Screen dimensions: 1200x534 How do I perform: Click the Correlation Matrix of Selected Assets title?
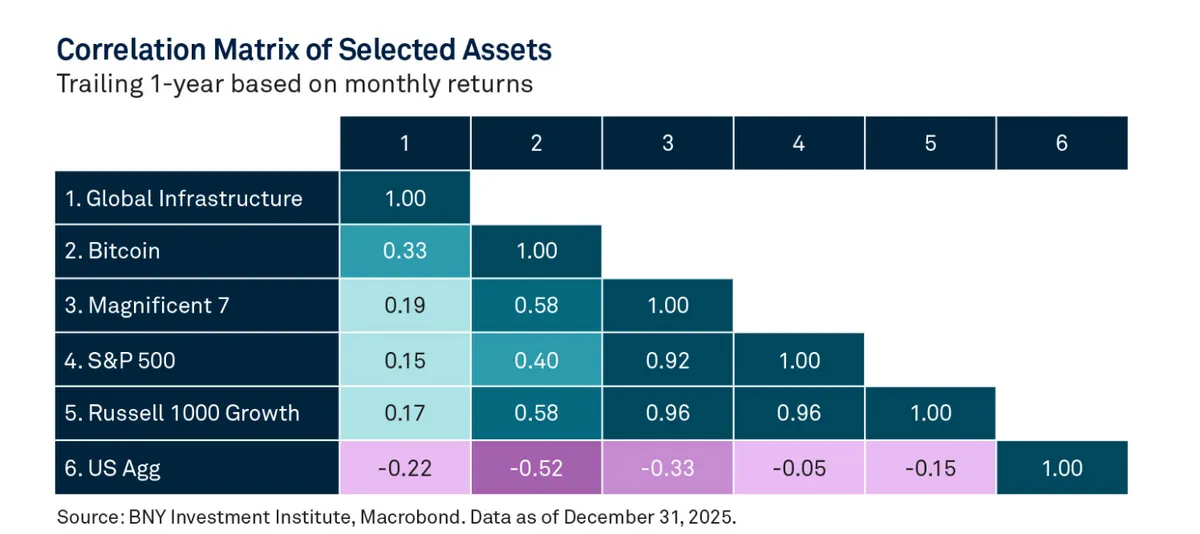coord(304,49)
